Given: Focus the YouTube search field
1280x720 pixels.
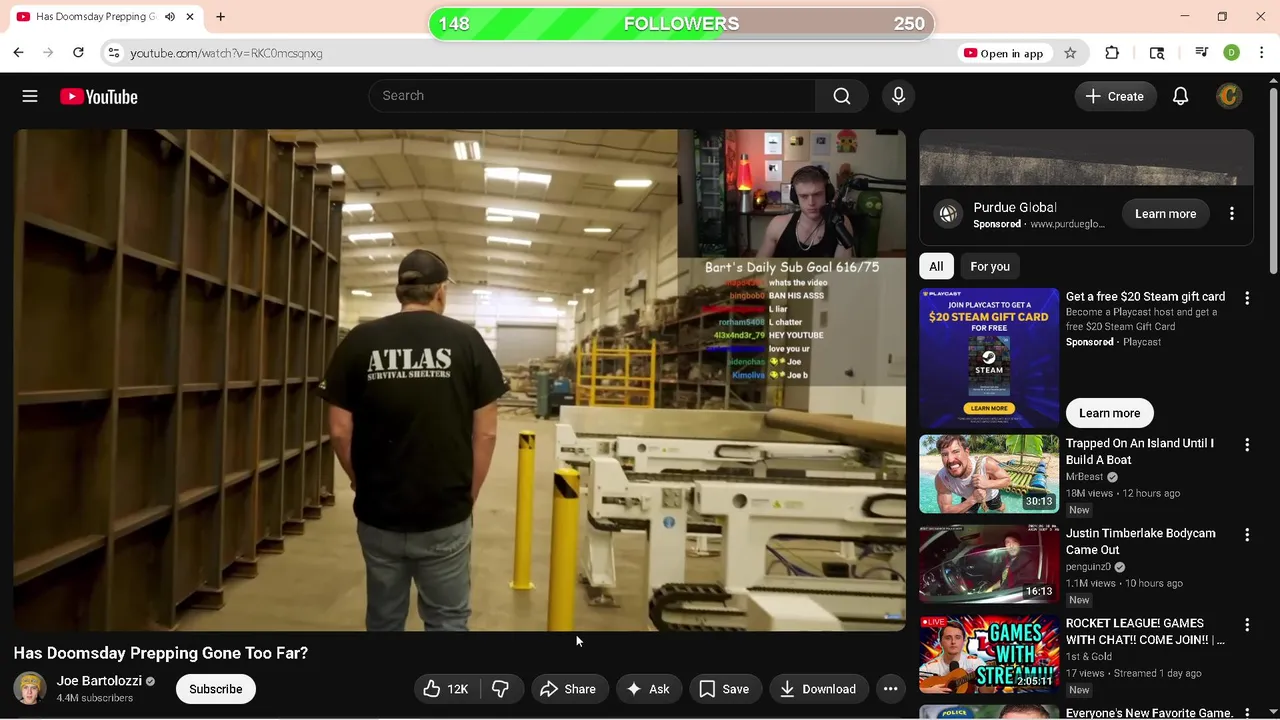Looking at the screenshot, I should 592,96.
